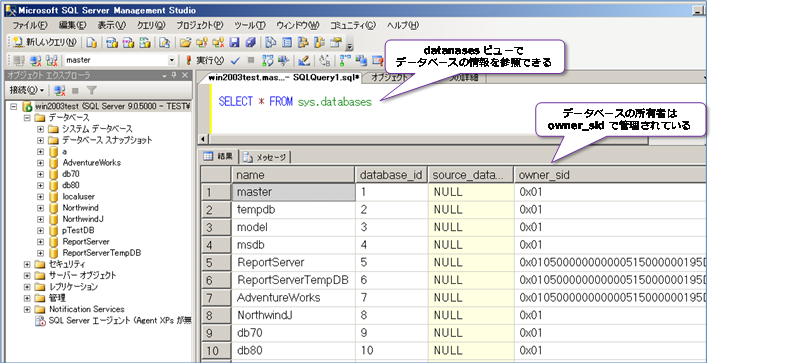Select the SQL Server エージェント node
This screenshot has height=364, width=800.
pos(120,321)
